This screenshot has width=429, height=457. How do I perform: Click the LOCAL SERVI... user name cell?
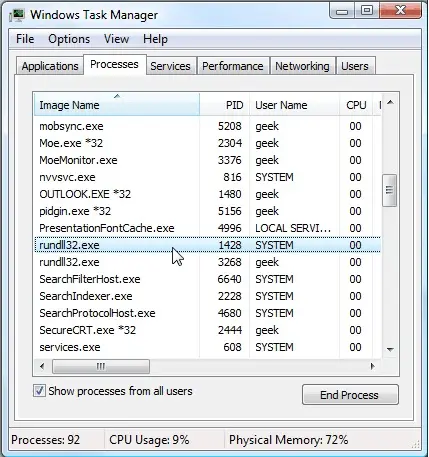(x=293, y=228)
